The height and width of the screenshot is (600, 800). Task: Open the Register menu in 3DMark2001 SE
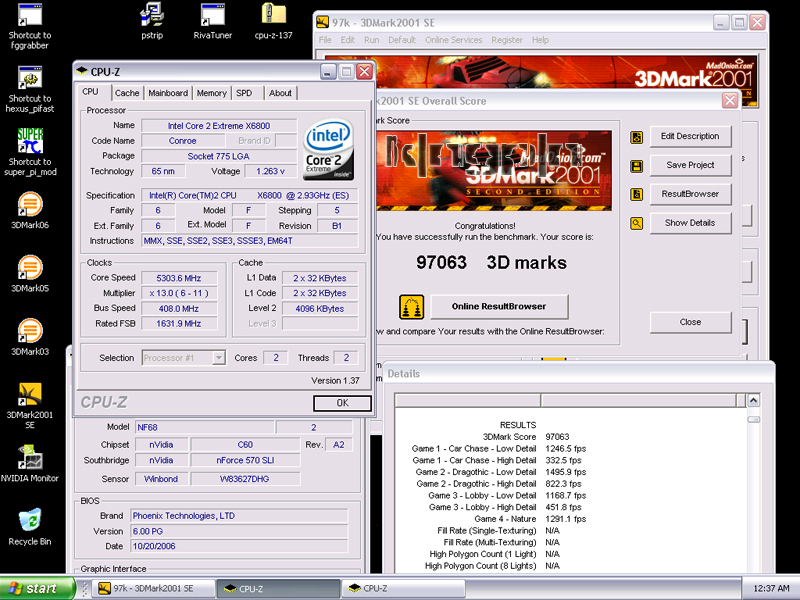tap(507, 40)
